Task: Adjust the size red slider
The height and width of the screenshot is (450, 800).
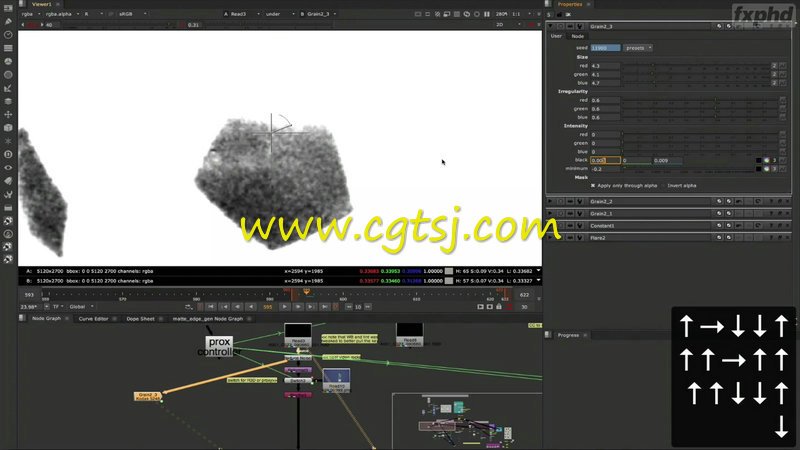Action: click(x=695, y=66)
